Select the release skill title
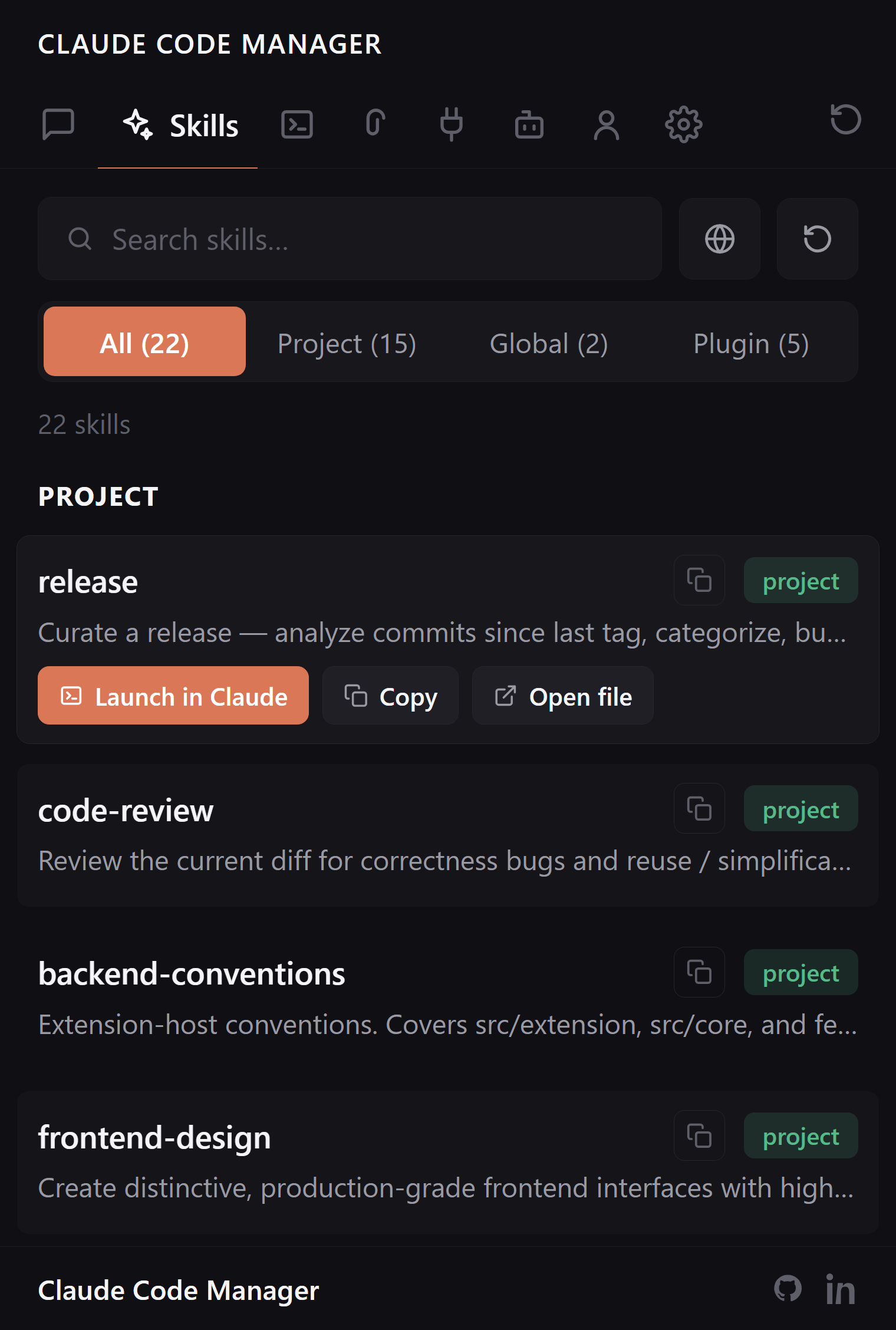The height and width of the screenshot is (1330, 896). [x=88, y=582]
